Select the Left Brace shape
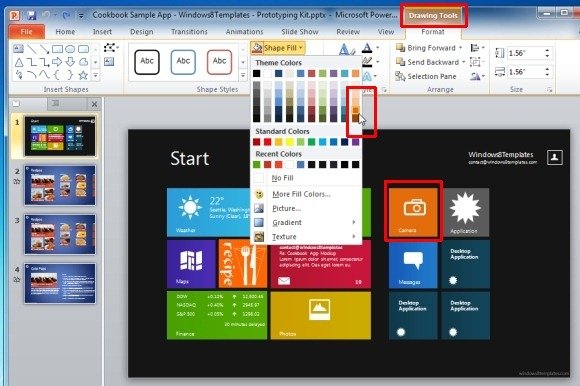Viewport: 580px width, 386px height. (57, 75)
